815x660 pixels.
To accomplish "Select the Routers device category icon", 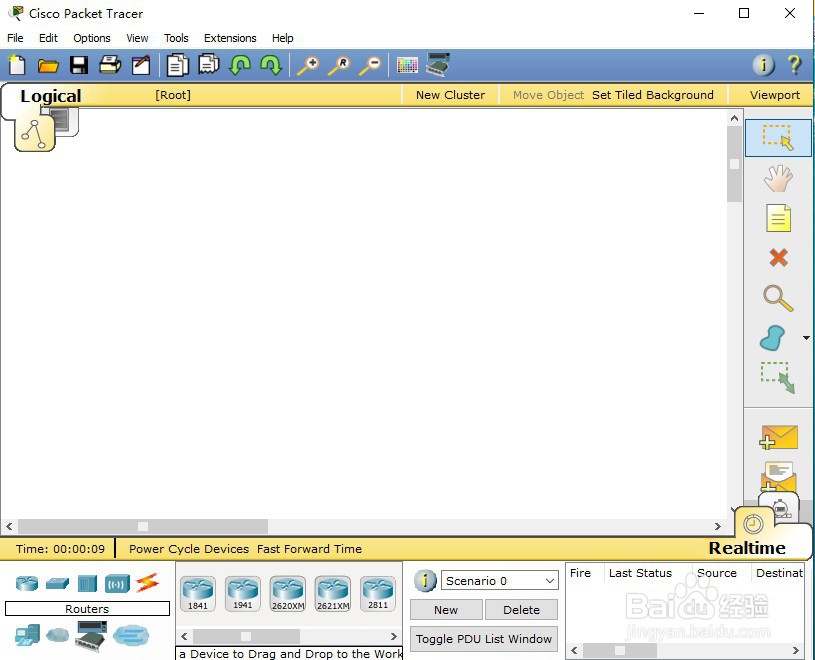I will [x=27, y=583].
